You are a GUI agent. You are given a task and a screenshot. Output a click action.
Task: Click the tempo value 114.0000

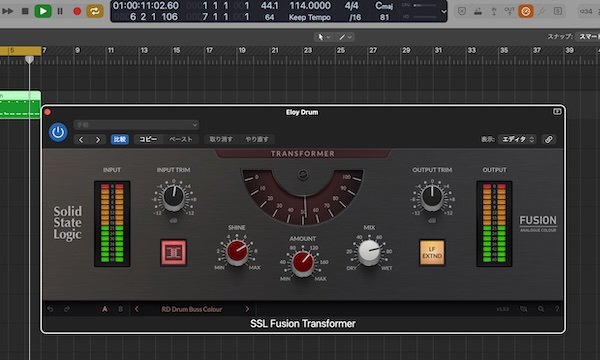coord(310,6)
